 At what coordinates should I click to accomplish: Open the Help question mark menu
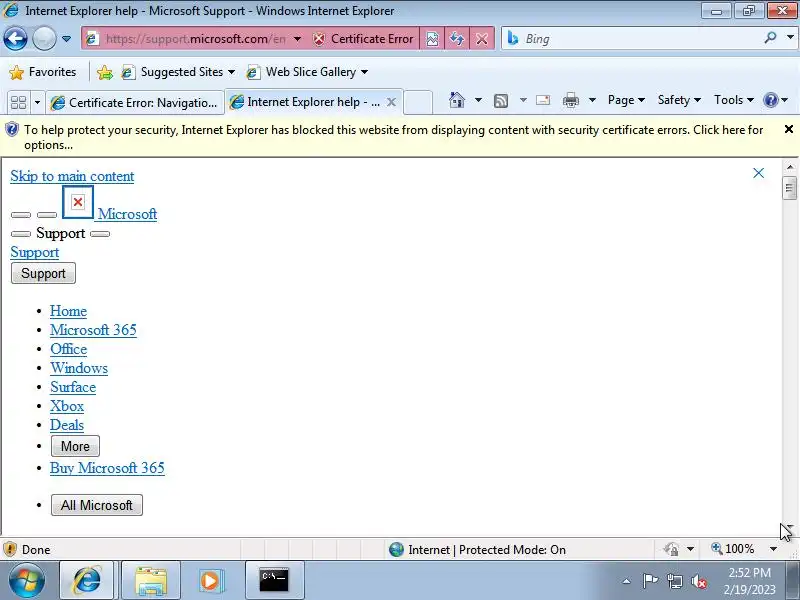tap(776, 100)
